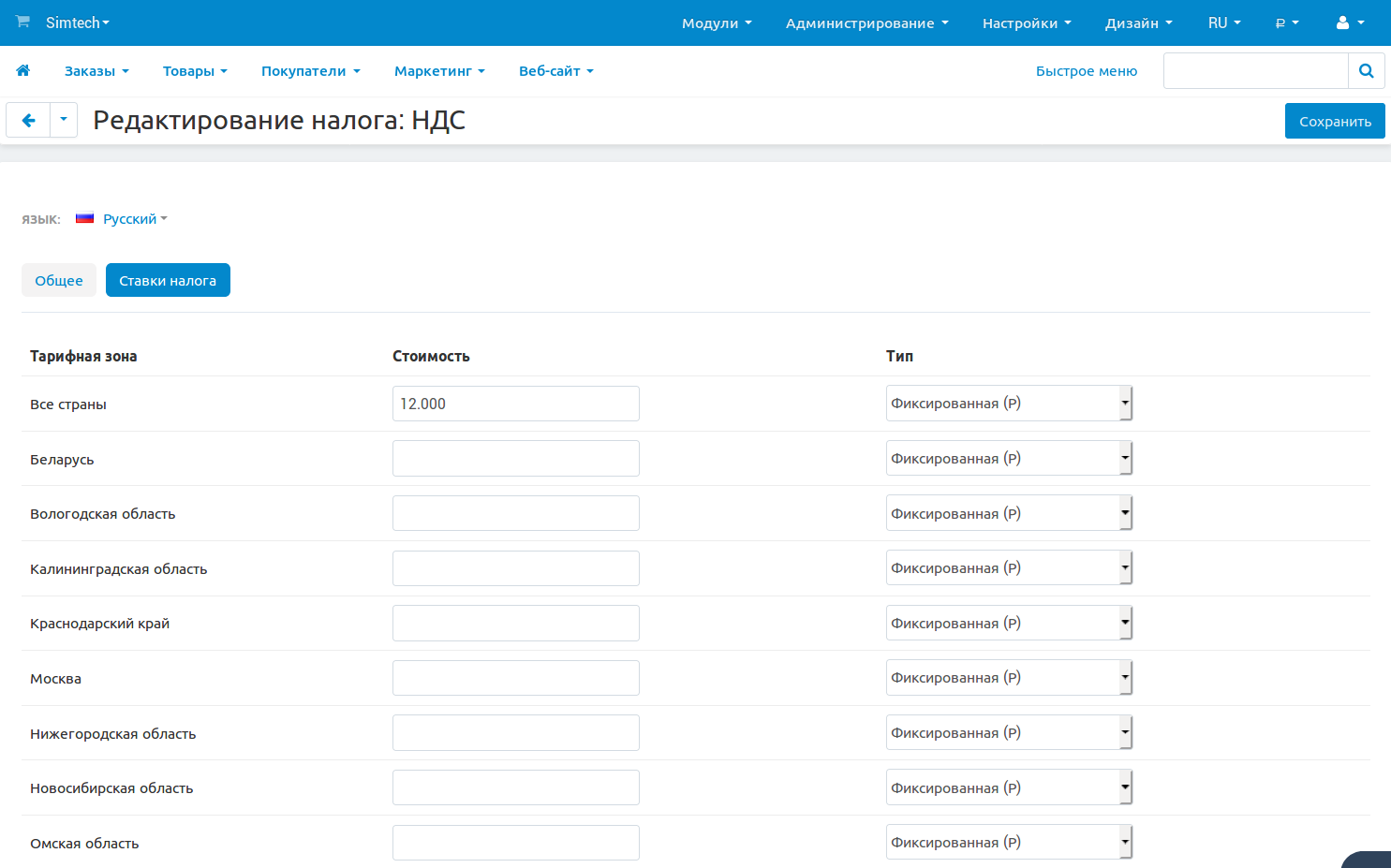Open the Товары menu
Image resolution: width=1391 pixels, height=868 pixels.
point(195,71)
